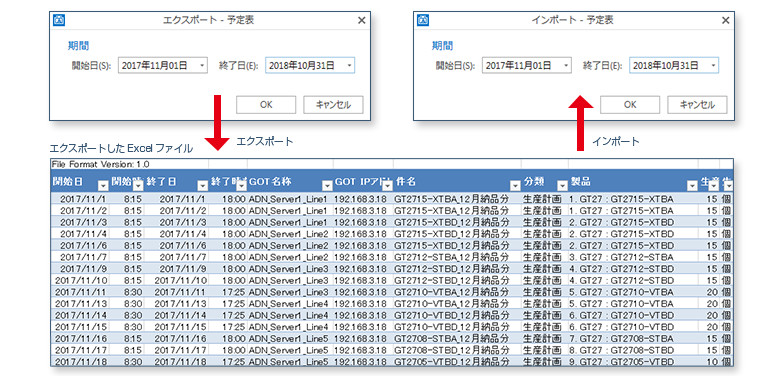Open the filter dropdown for the 分類 column
780x387 pixels.
pos(562,186)
